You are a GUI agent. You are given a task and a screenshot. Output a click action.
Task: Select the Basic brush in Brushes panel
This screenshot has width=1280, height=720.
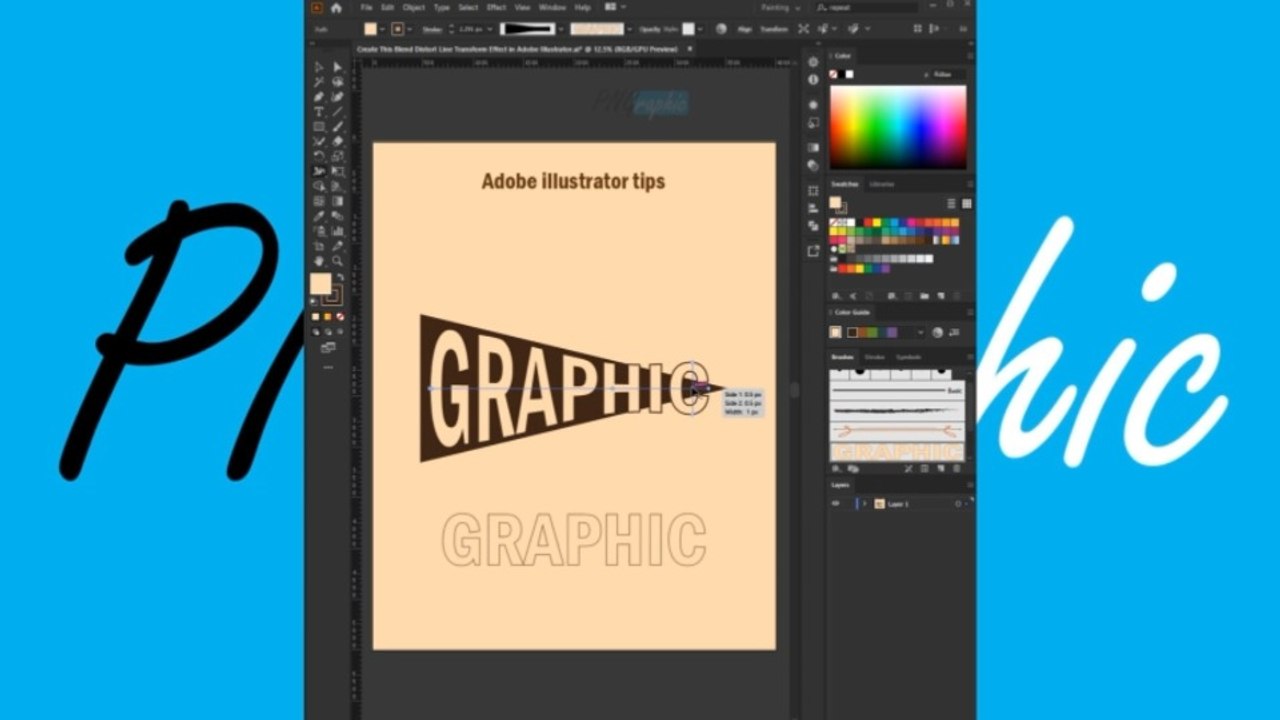point(897,390)
